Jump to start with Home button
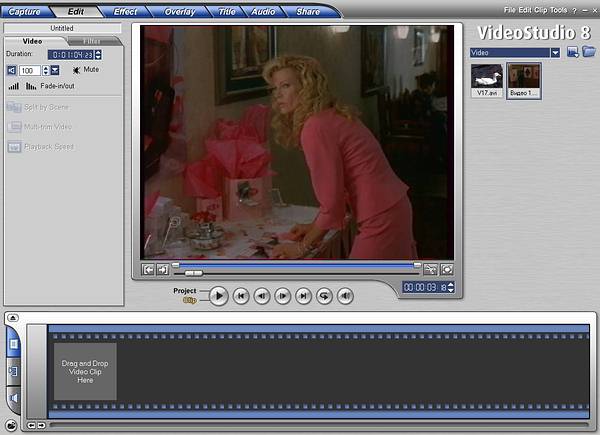 pos(241,296)
